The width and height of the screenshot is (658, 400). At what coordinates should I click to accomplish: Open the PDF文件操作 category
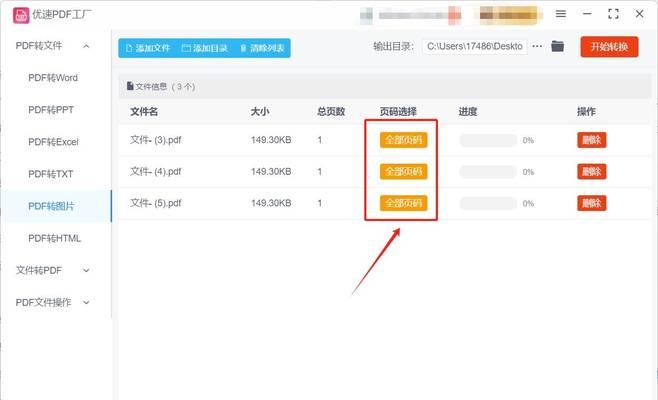[x=43, y=302]
